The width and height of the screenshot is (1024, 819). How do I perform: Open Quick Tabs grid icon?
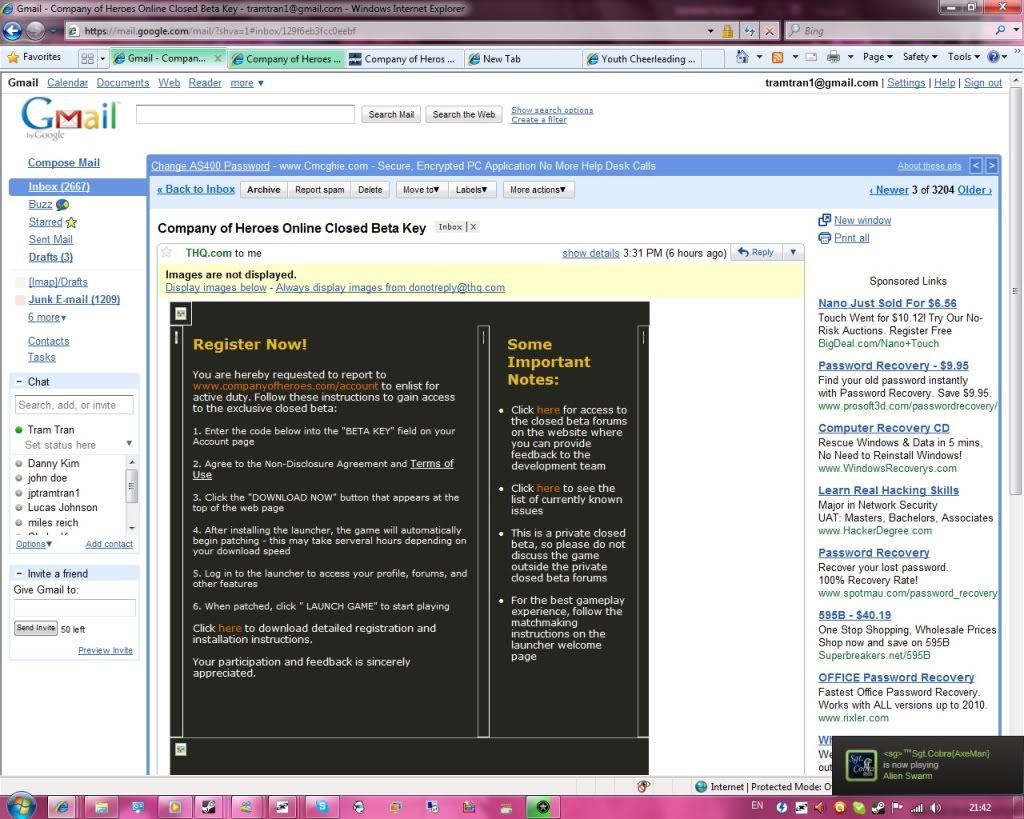point(88,58)
